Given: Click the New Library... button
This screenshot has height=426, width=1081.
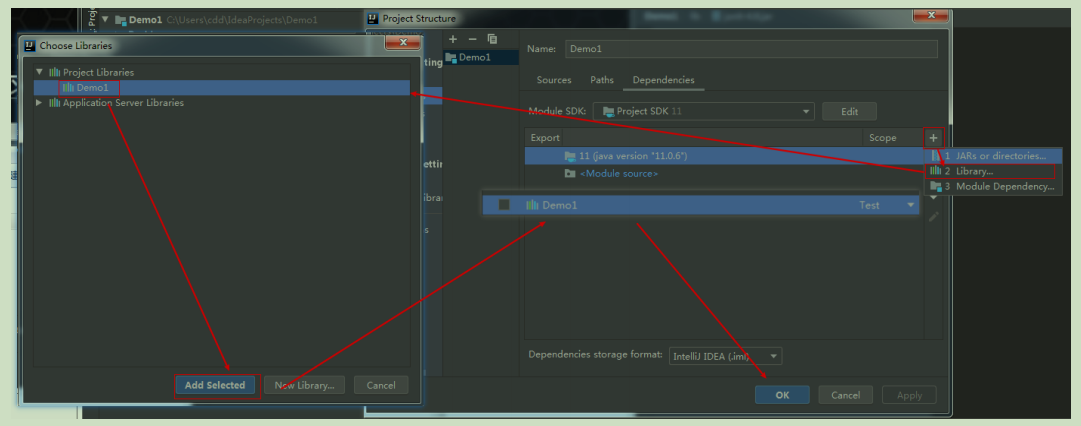Looking at the screenshot, I should click(305, 385).
